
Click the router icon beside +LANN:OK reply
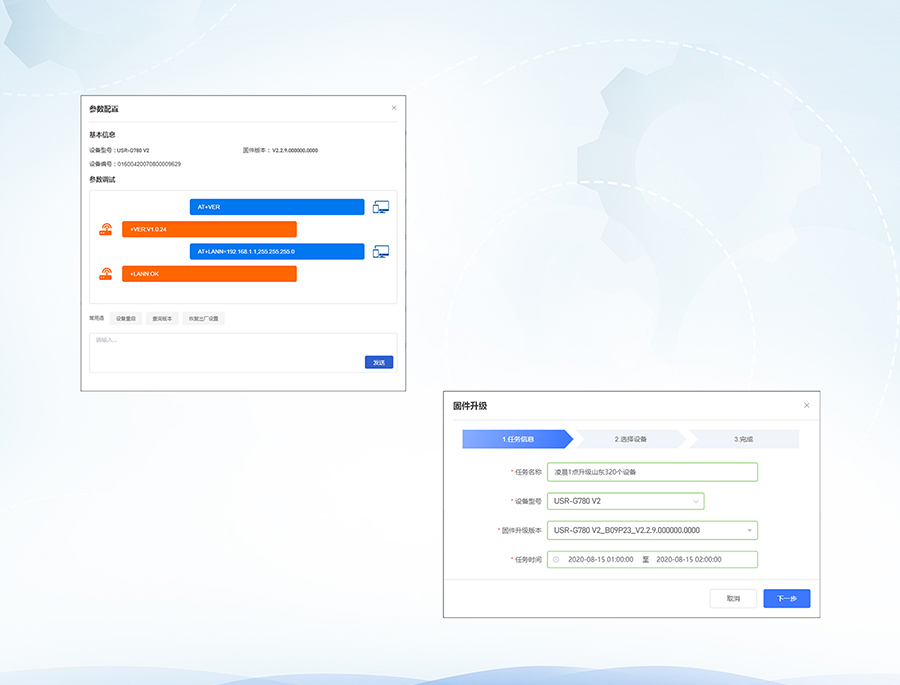pyautogui.click(x=106, y=274)
